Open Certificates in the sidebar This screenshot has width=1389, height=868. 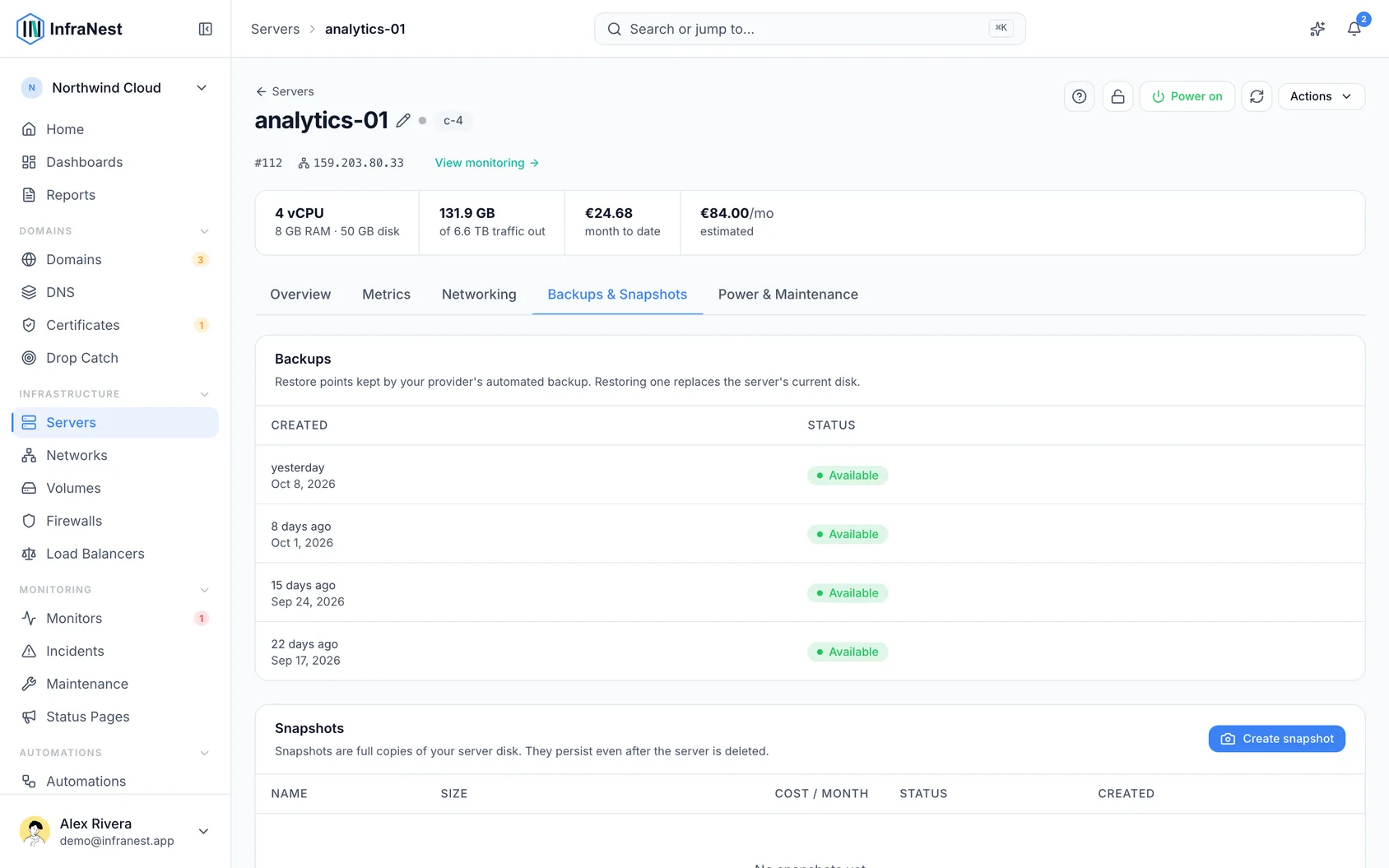tap(115, 325)
